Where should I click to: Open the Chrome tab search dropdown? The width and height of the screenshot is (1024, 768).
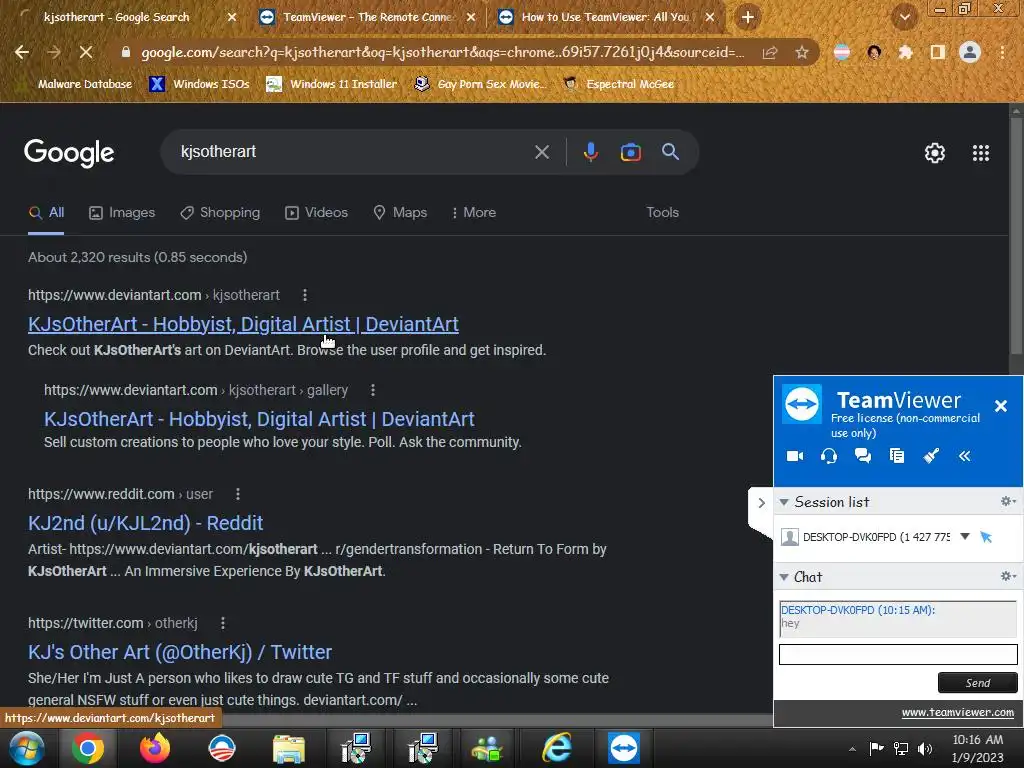[x=904, y=18]
